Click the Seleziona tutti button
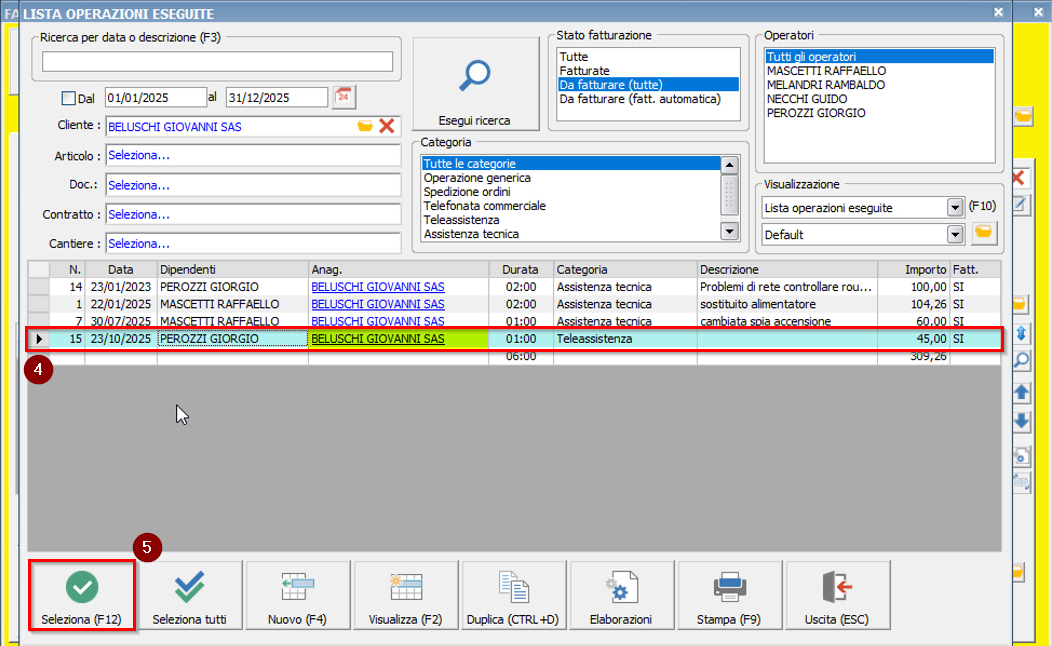Viewport: 1052px width, 646px height. tap(190, 596)
